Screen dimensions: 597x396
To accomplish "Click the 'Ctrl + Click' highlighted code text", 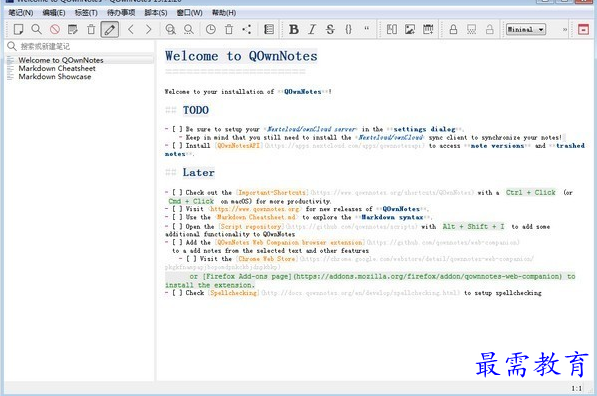I will click(x=531, y=193).
